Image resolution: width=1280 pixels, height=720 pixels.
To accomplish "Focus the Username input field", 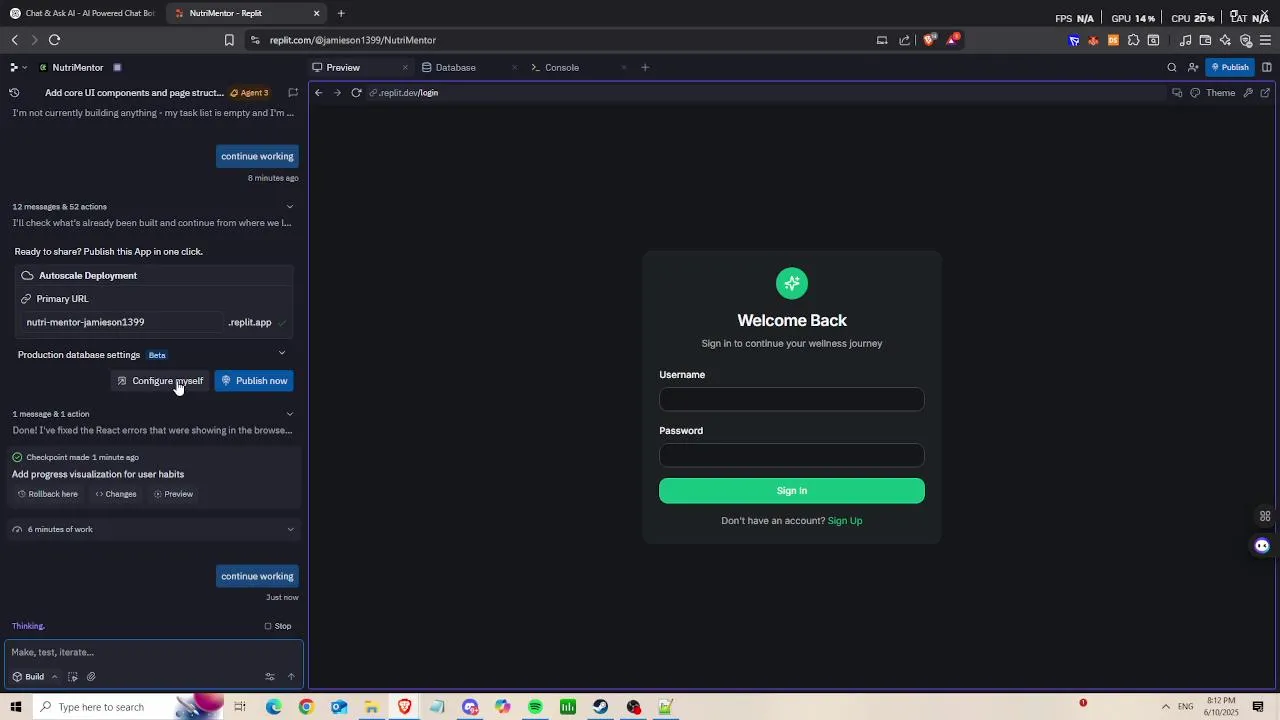I will (792, 399).
